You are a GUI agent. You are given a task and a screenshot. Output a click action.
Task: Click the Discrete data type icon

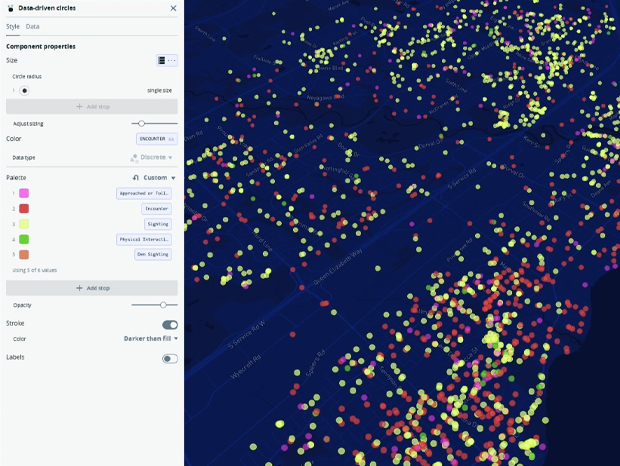pos(134,158)
